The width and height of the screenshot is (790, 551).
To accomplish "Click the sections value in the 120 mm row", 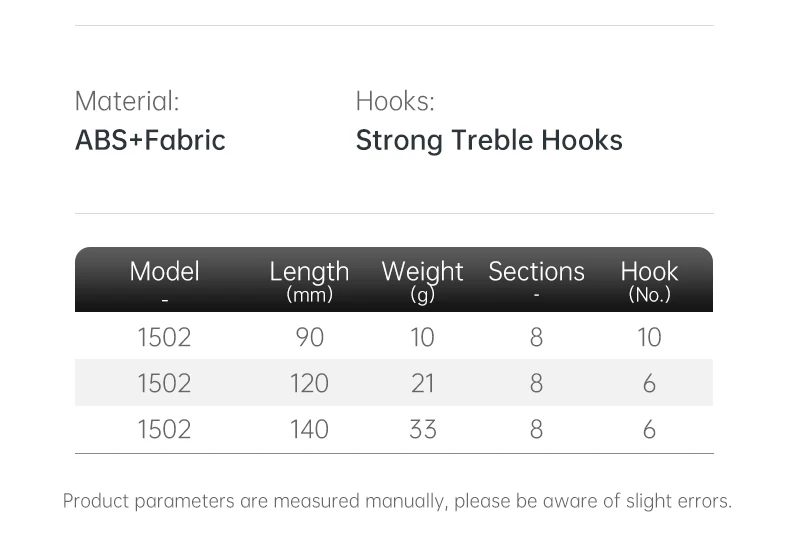I will tap(536, 383).
